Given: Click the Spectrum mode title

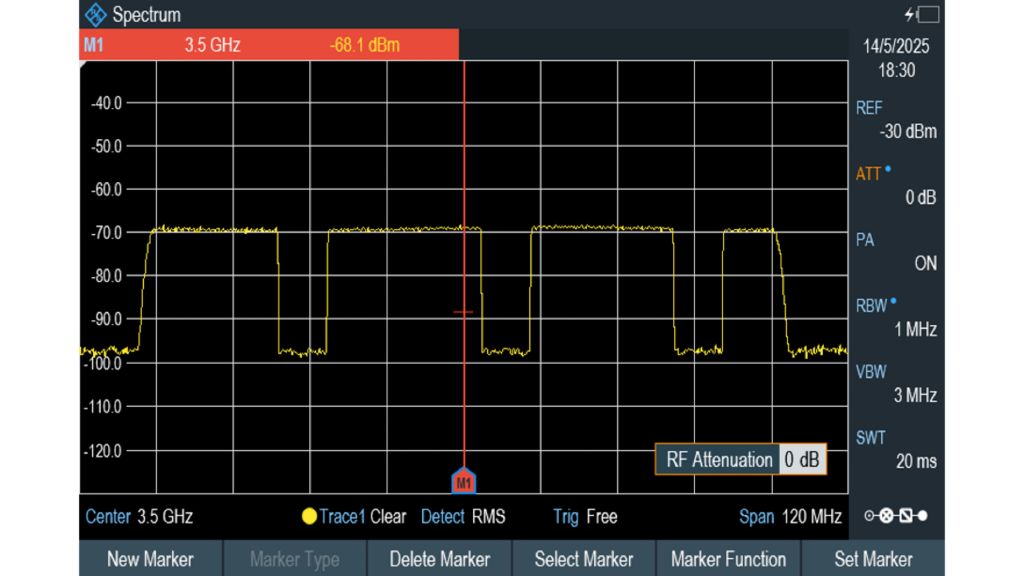Looking at the screenshot, I should [x=146, y=15].
